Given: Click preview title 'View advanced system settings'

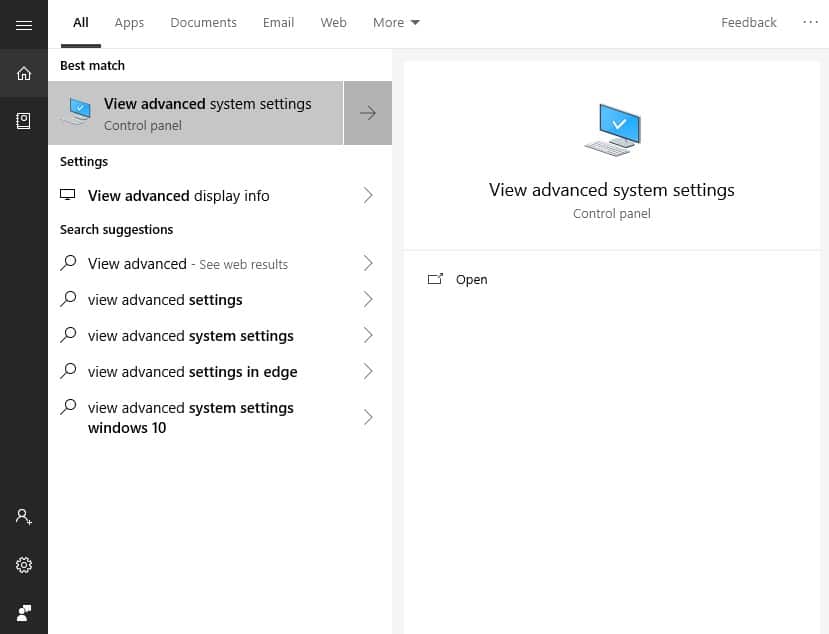Looking at the screenshot, I should pyautogui.click(x=612, y=190).
